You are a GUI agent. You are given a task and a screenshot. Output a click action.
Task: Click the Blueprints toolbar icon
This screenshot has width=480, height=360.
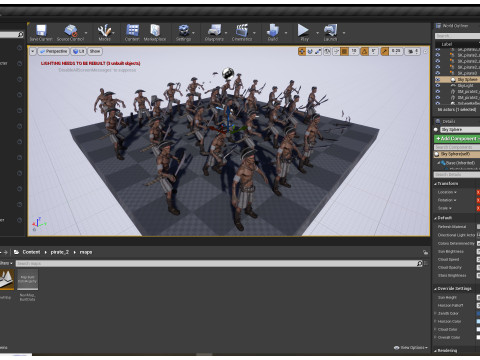tap(214, 33)
